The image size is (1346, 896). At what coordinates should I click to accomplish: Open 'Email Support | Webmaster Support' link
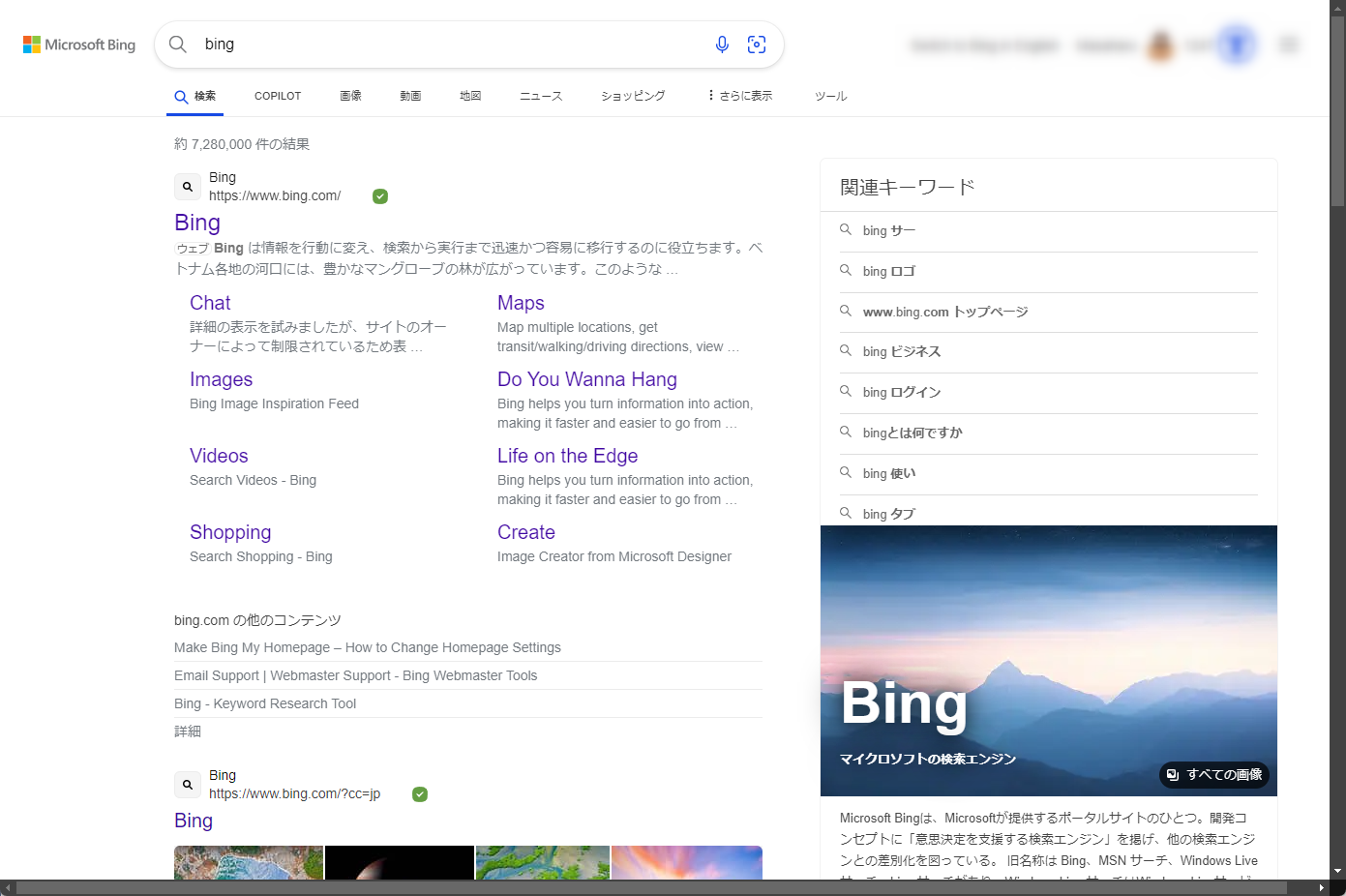coord(355,675)
